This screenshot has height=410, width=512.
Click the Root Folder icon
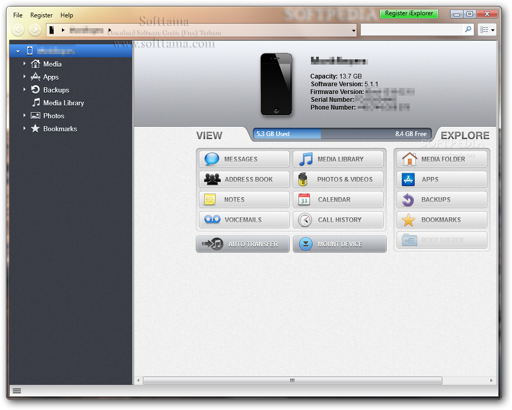[x=409, y=240]
